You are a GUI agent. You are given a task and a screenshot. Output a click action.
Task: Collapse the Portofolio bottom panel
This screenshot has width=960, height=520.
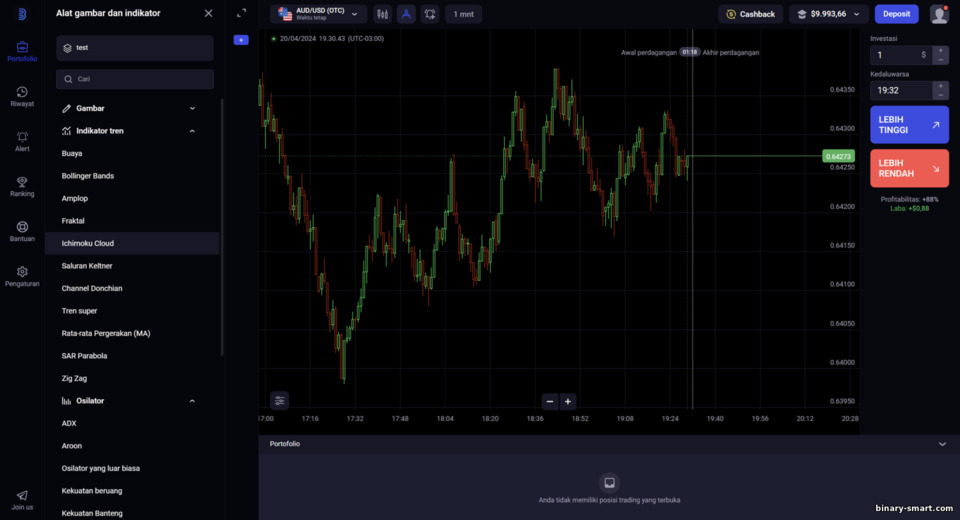coord(942,444)
